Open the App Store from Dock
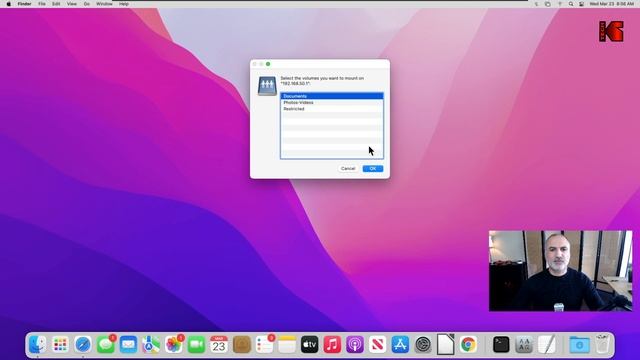Image resolution: width=640 pixels, height=360 pixels. pos(400,344)
